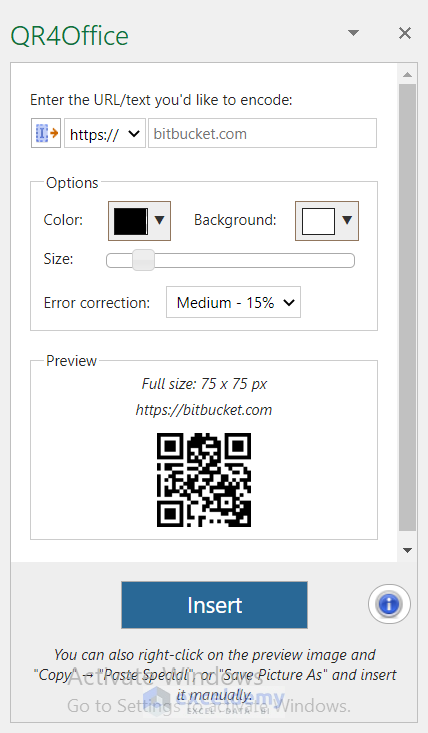Click the Size slider track right end

coord(346,260)
